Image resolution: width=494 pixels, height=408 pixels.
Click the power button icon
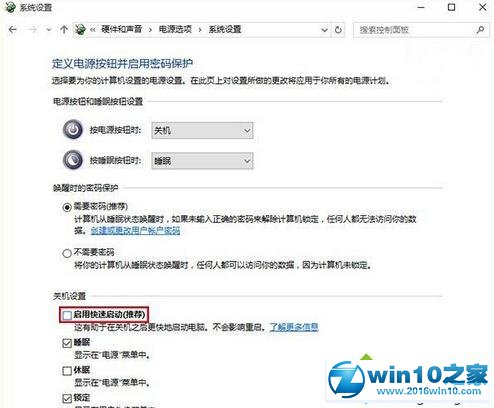point(73,129)
